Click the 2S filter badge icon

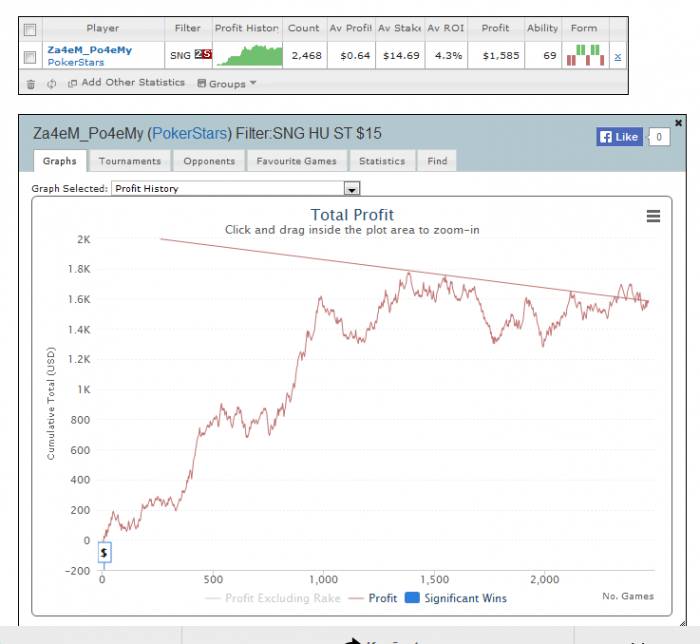[x=203, y=54]
